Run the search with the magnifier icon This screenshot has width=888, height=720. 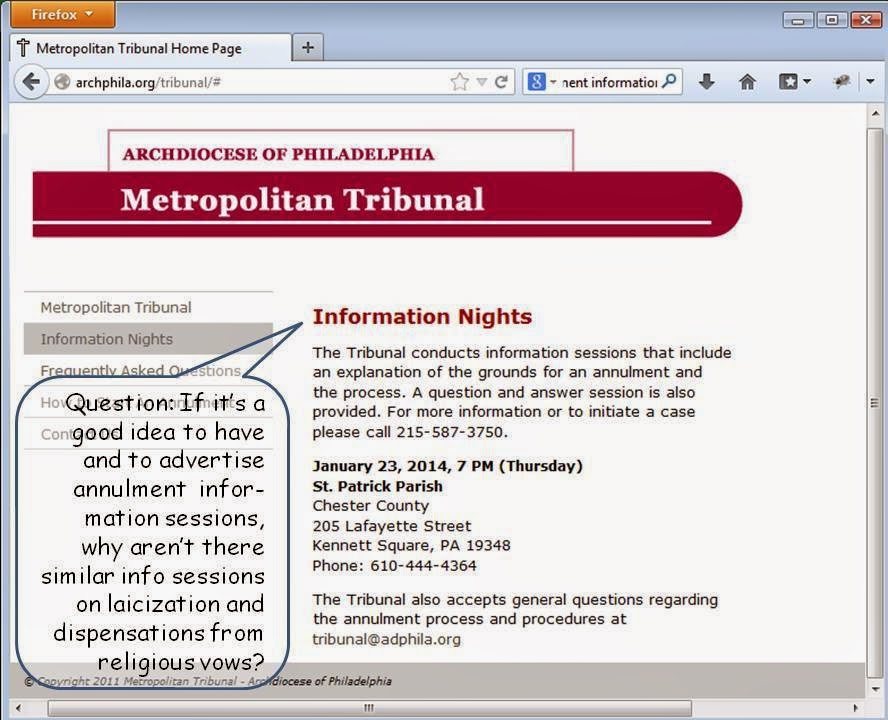tap(669, 82)
